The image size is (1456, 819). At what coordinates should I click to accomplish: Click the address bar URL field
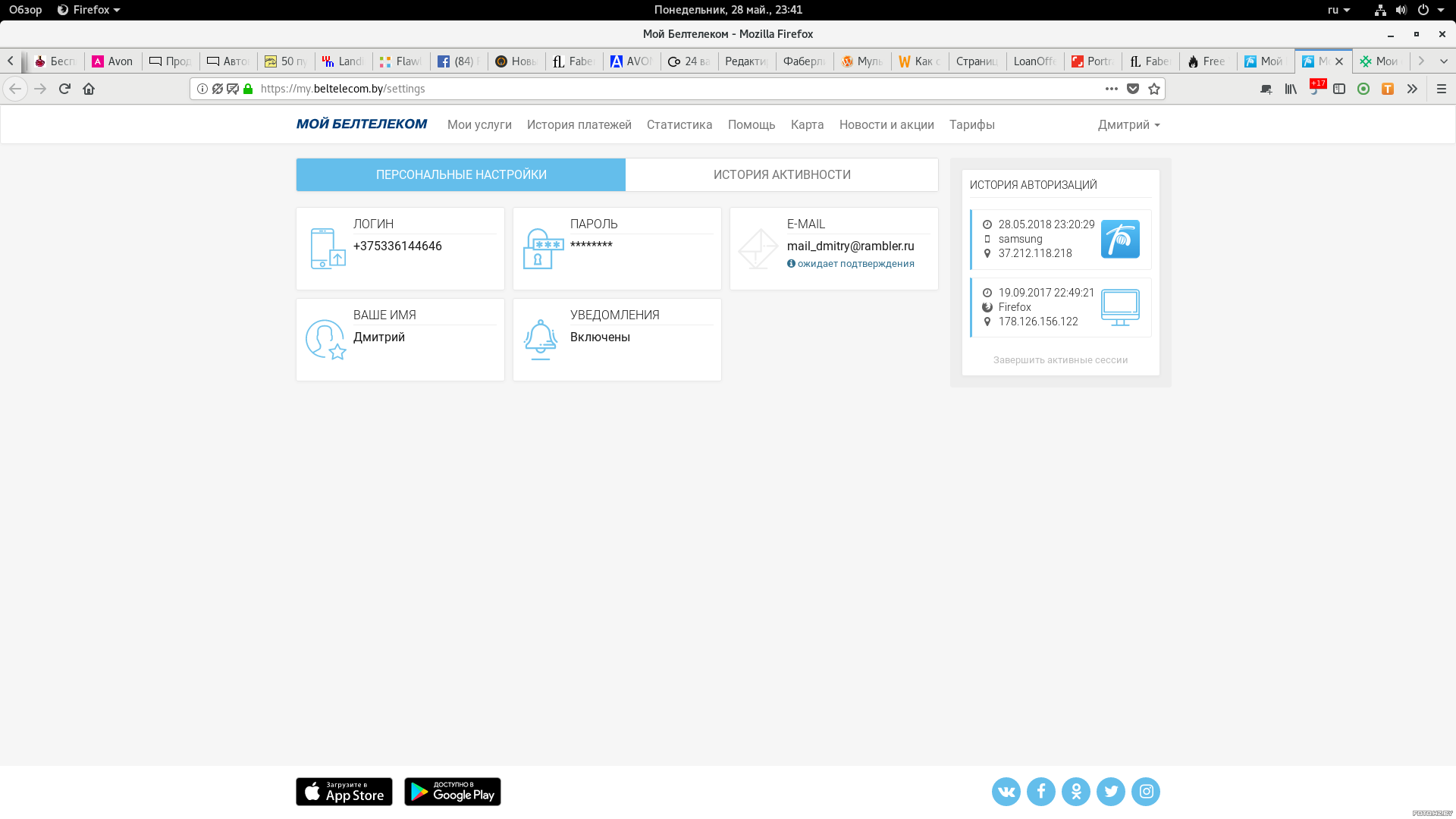click(677, 89)
